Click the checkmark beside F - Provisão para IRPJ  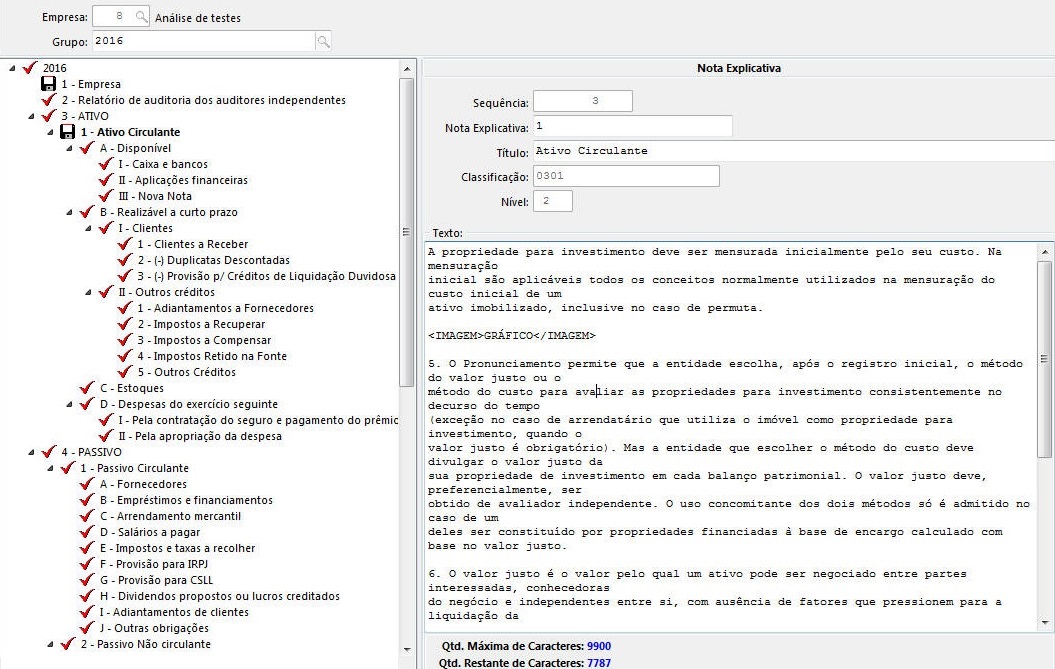87,564
